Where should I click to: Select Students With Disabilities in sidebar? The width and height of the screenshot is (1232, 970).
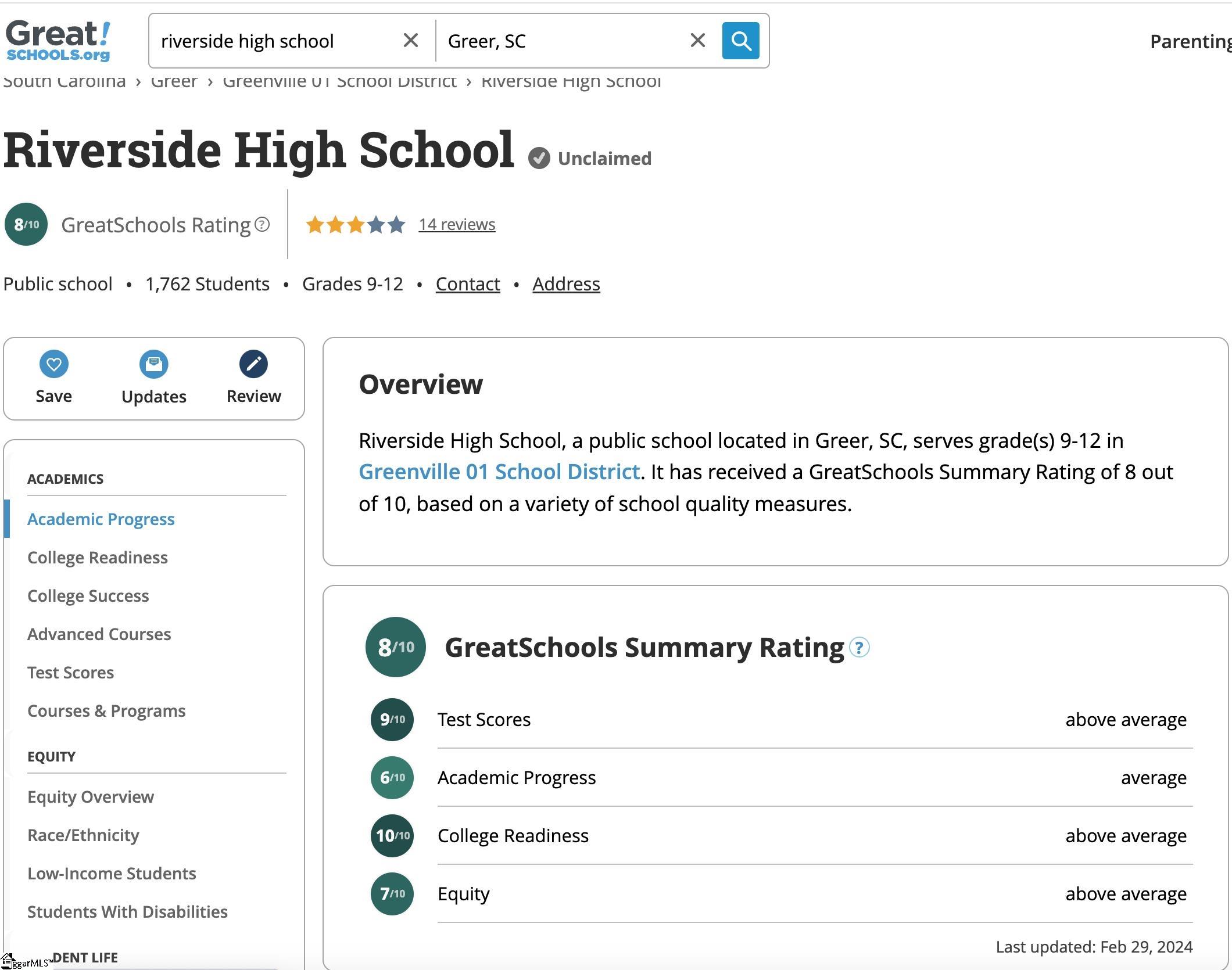[127, 912]
